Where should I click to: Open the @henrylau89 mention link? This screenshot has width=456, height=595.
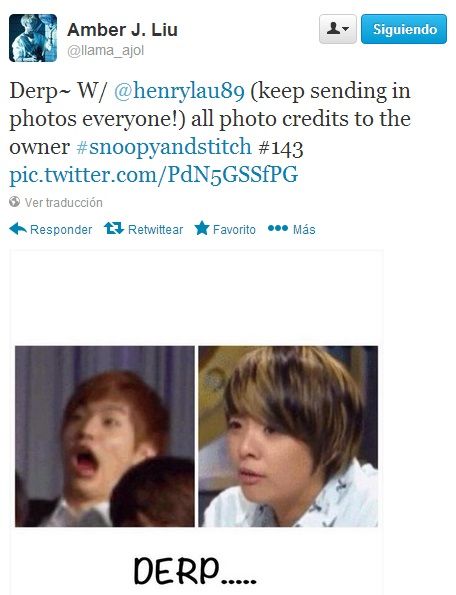[179, 91]
